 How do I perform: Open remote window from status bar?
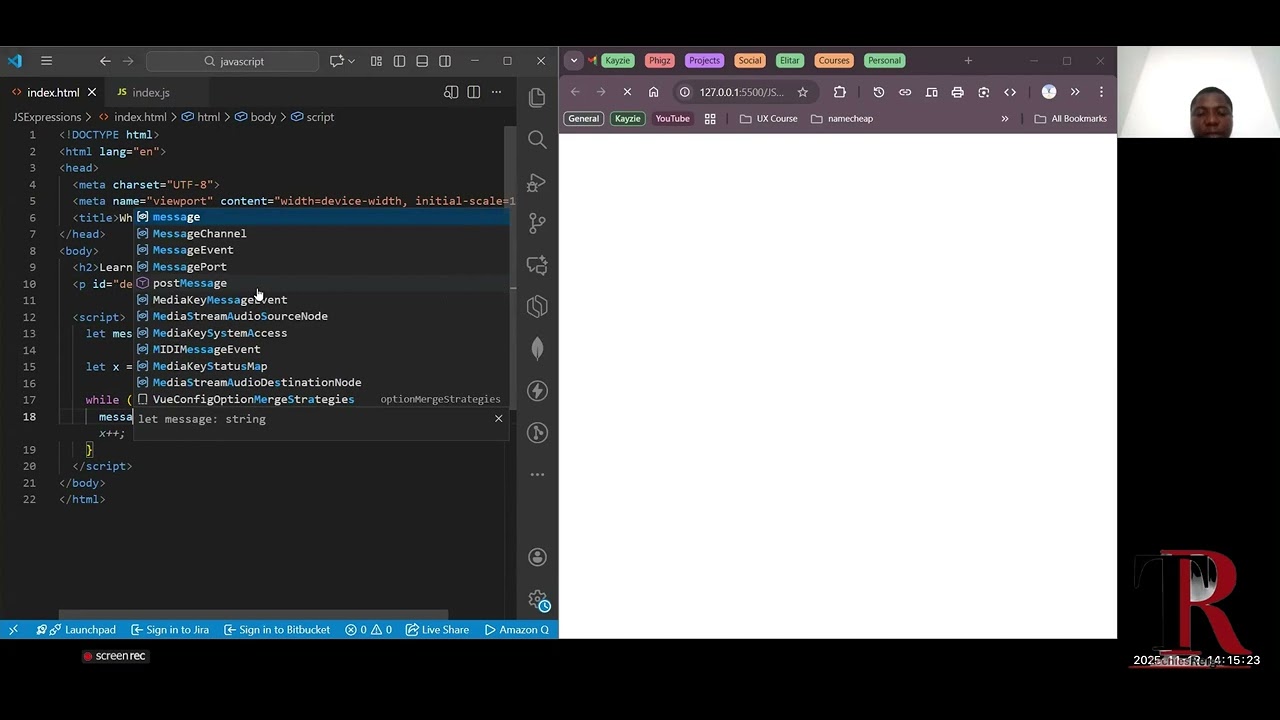point(13,629)
